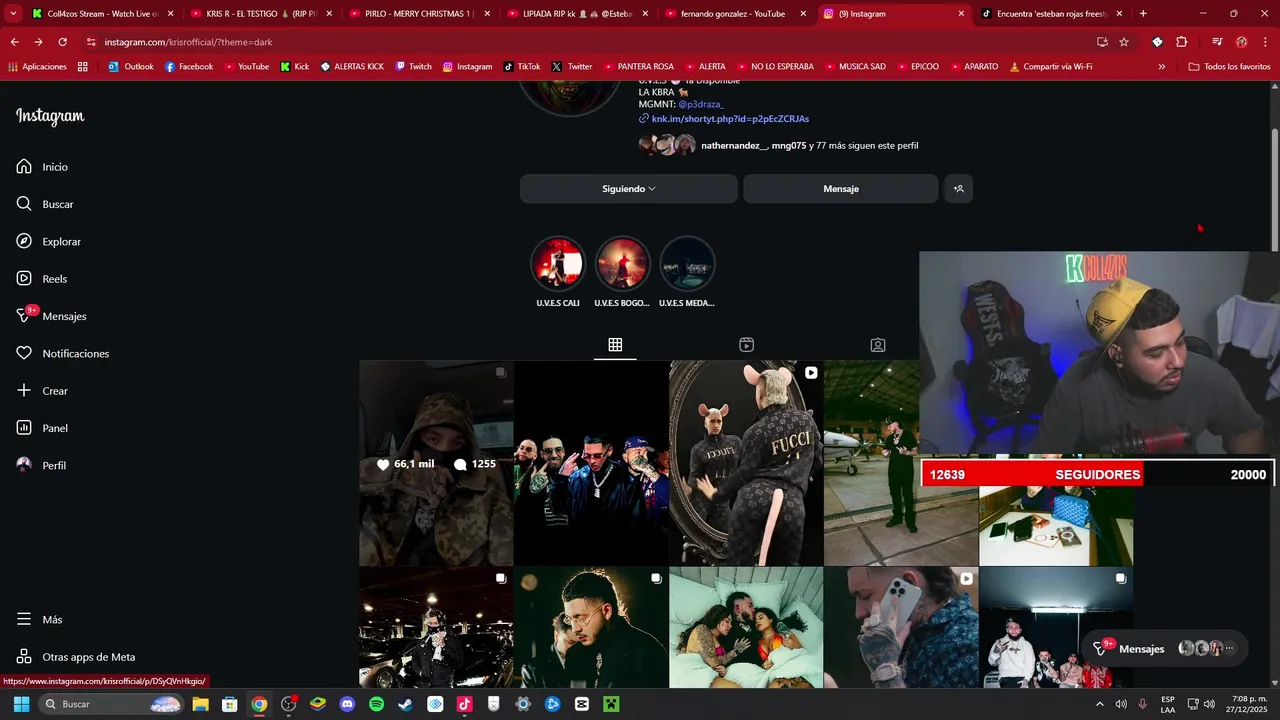Open Chrome tab search chevron

coord(13,14)
